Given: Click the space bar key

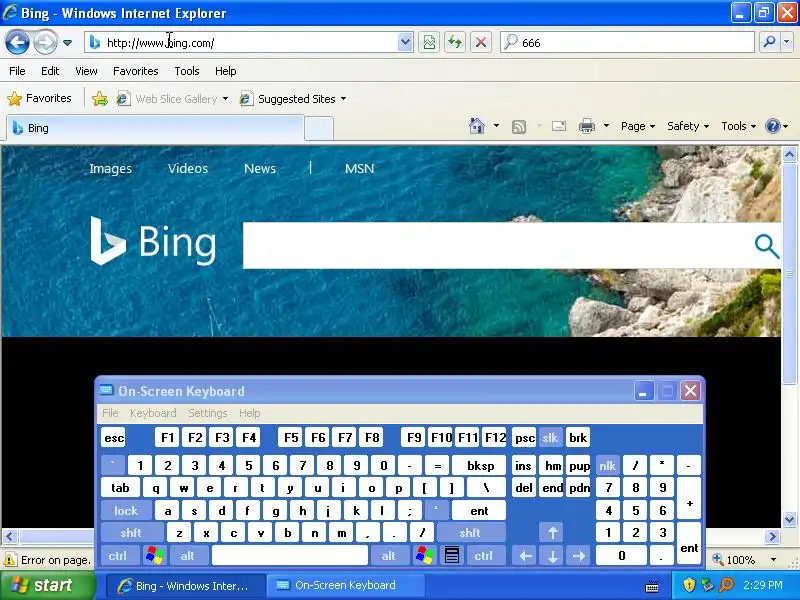Looking at the screenshot, I should (290, 555).
